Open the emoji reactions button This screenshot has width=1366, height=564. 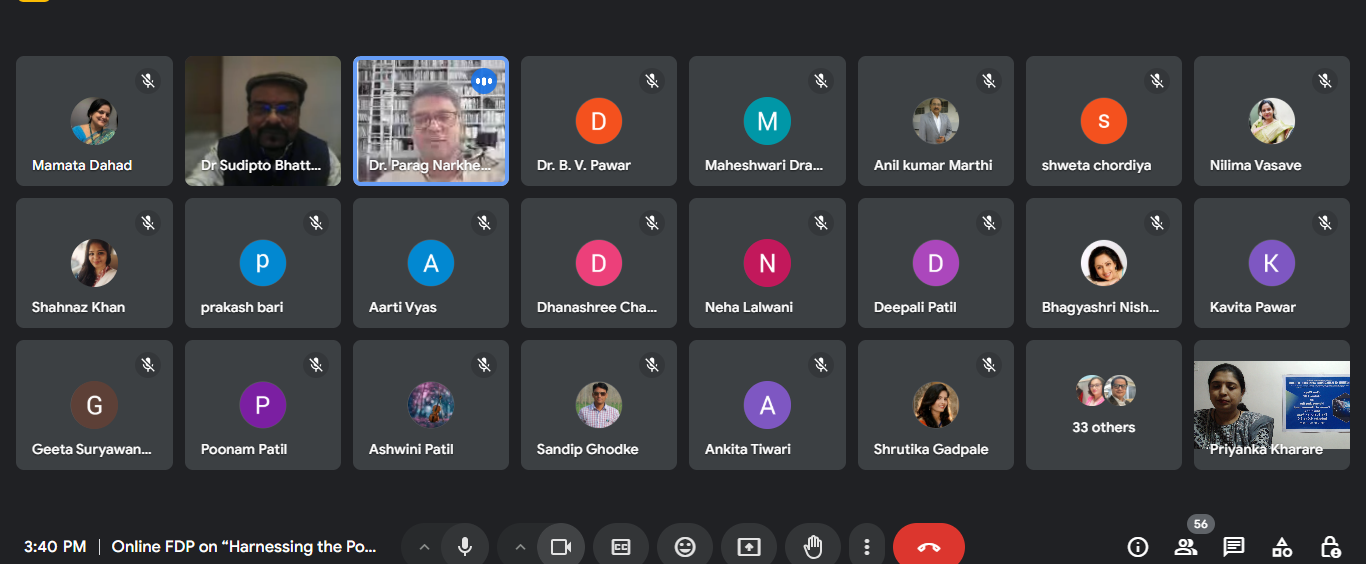685,547
